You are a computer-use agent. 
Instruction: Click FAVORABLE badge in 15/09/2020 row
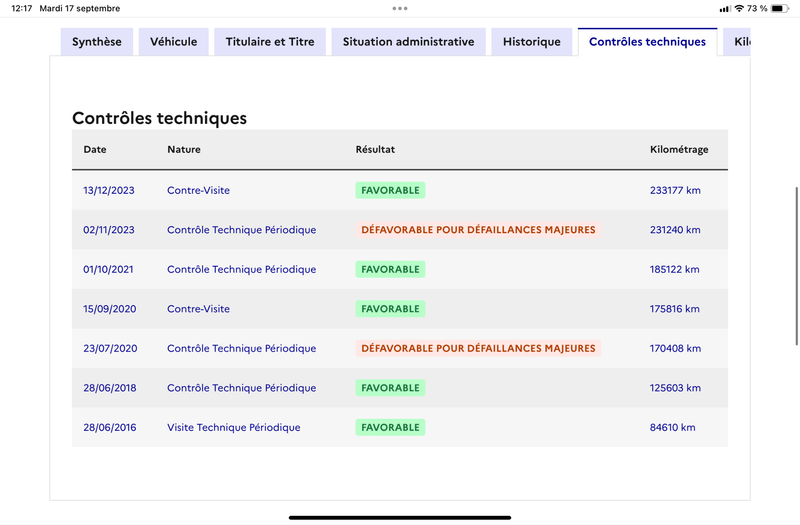pyautogui.click(x=390, y=309)
